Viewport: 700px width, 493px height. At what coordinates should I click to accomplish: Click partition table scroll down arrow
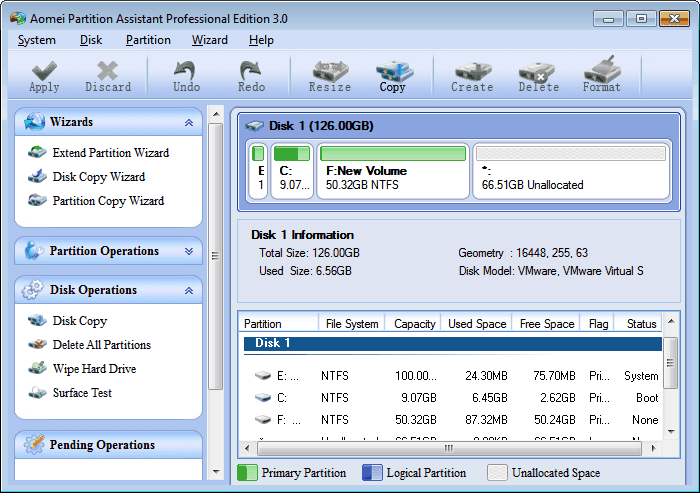click(671, 431)
